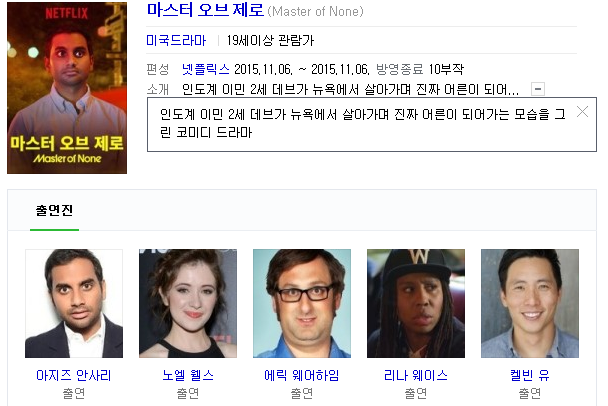Click the full description text in the popup box
The height and width of the screenshot is (406, 608).
(363, 123)
